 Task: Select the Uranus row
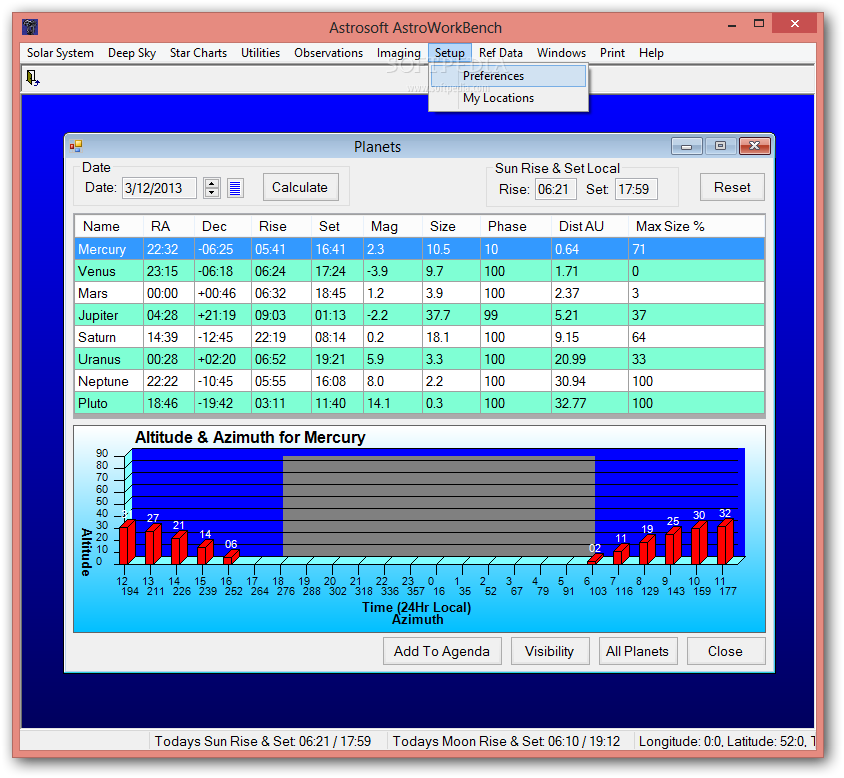[x=420, y=360]
